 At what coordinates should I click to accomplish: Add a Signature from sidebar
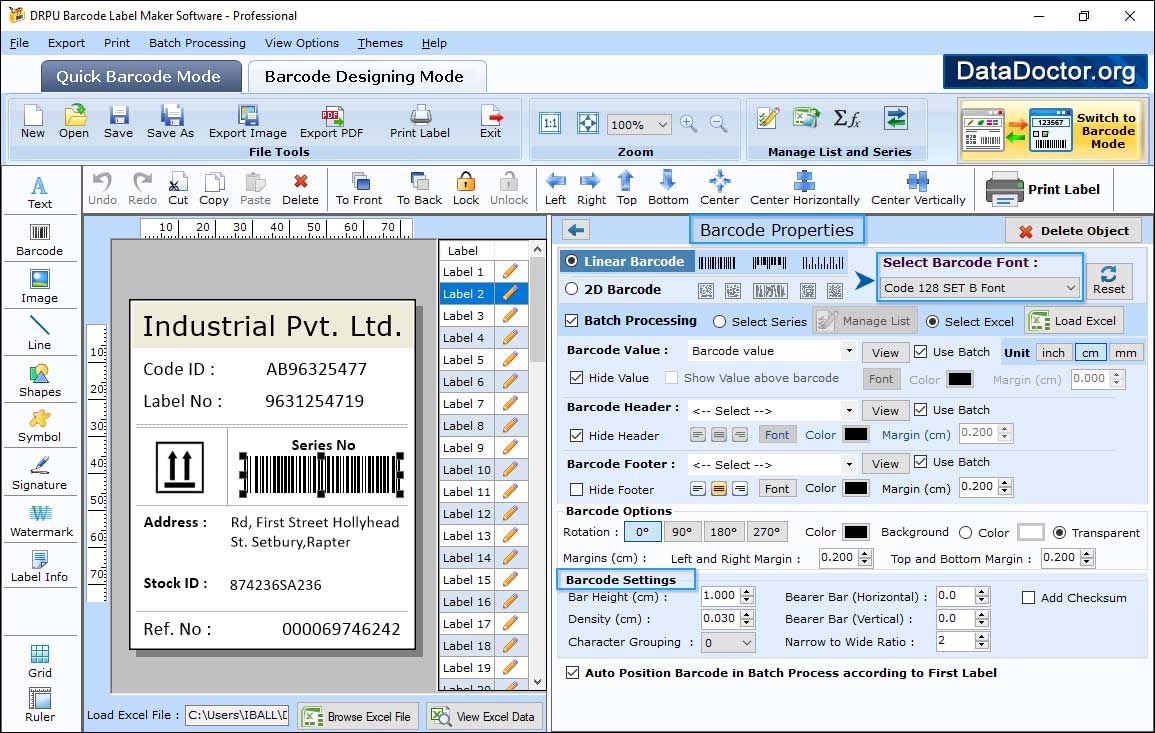click(40, 474)
